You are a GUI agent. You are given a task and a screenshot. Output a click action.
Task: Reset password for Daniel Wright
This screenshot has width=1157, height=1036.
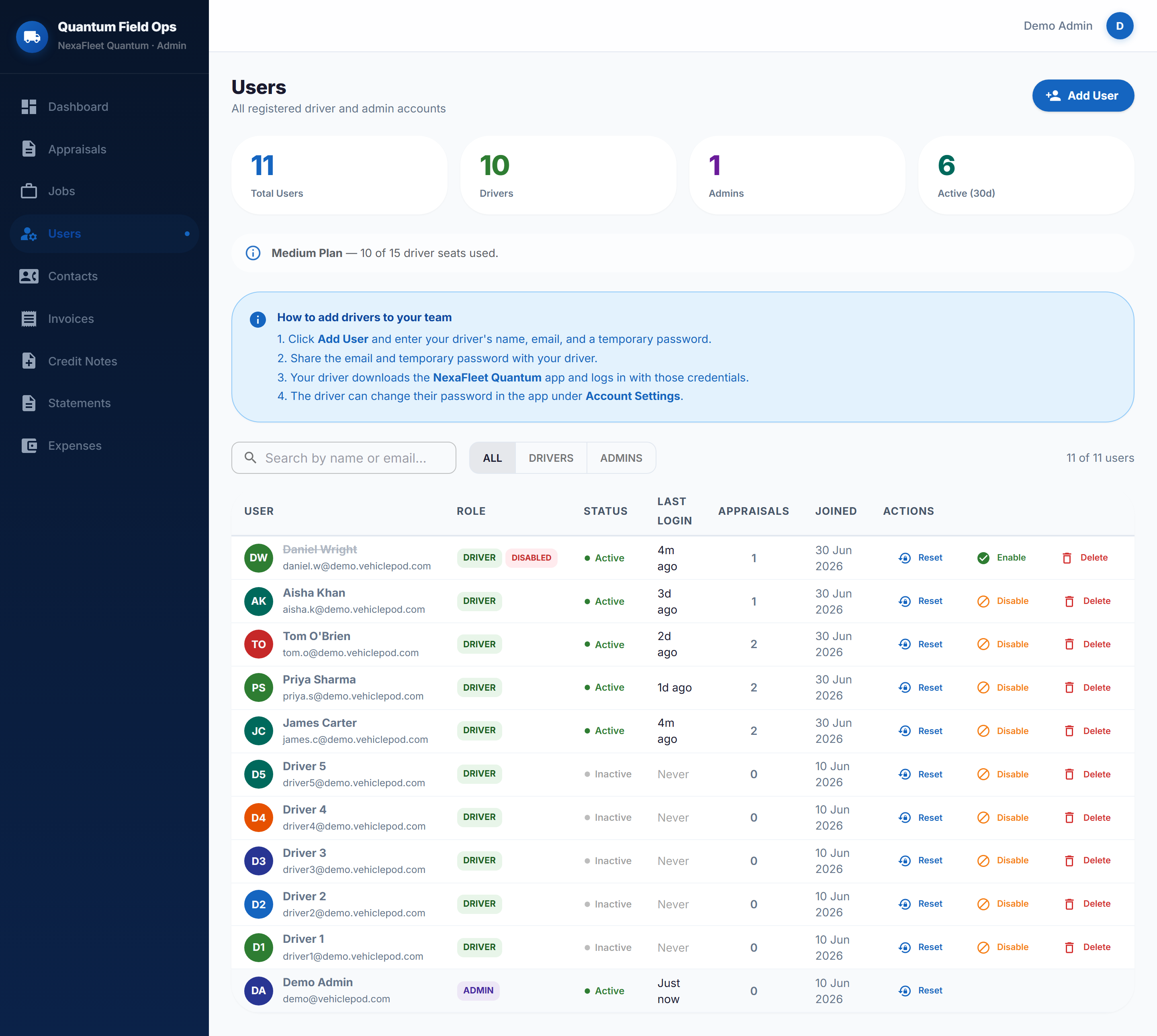click(921, 558)
